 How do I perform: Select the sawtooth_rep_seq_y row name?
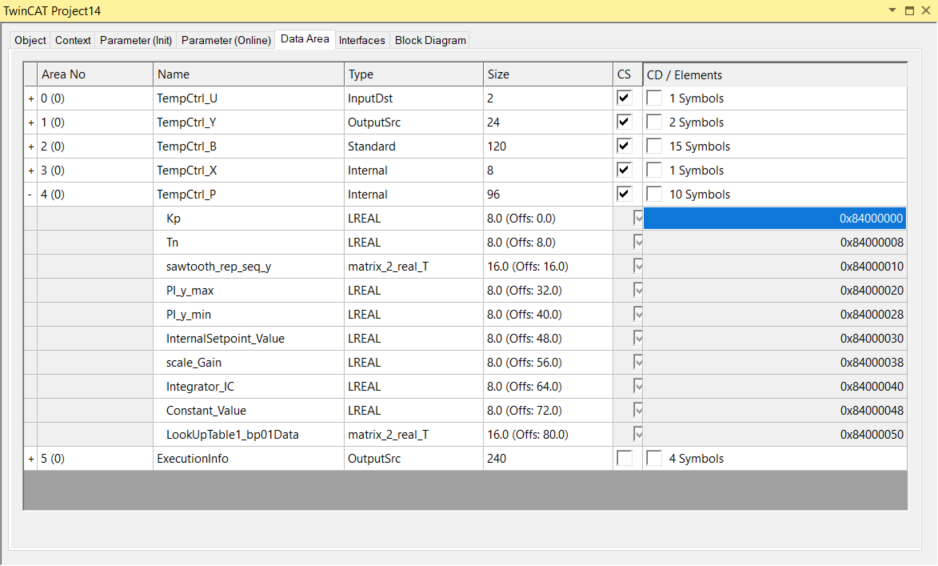point(218,267)
